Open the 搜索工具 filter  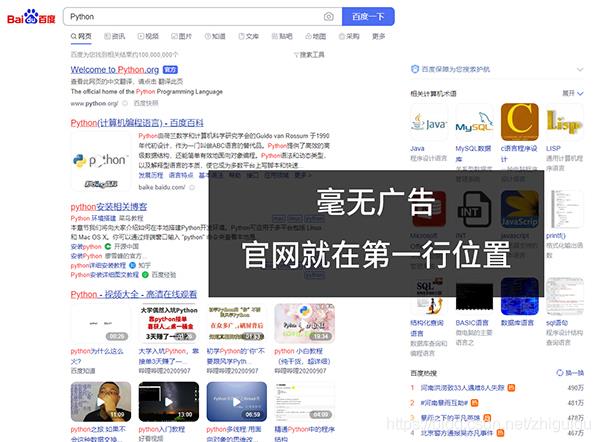tap(312, 55)
